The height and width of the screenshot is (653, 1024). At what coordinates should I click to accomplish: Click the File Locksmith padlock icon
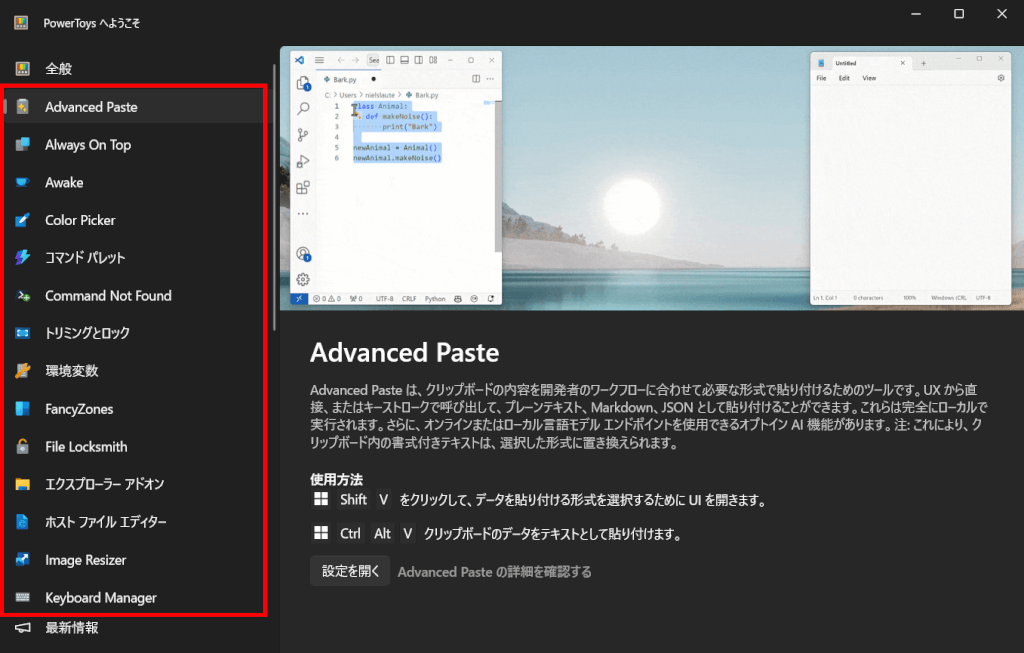pyautogui.click(x=23, y=447)
